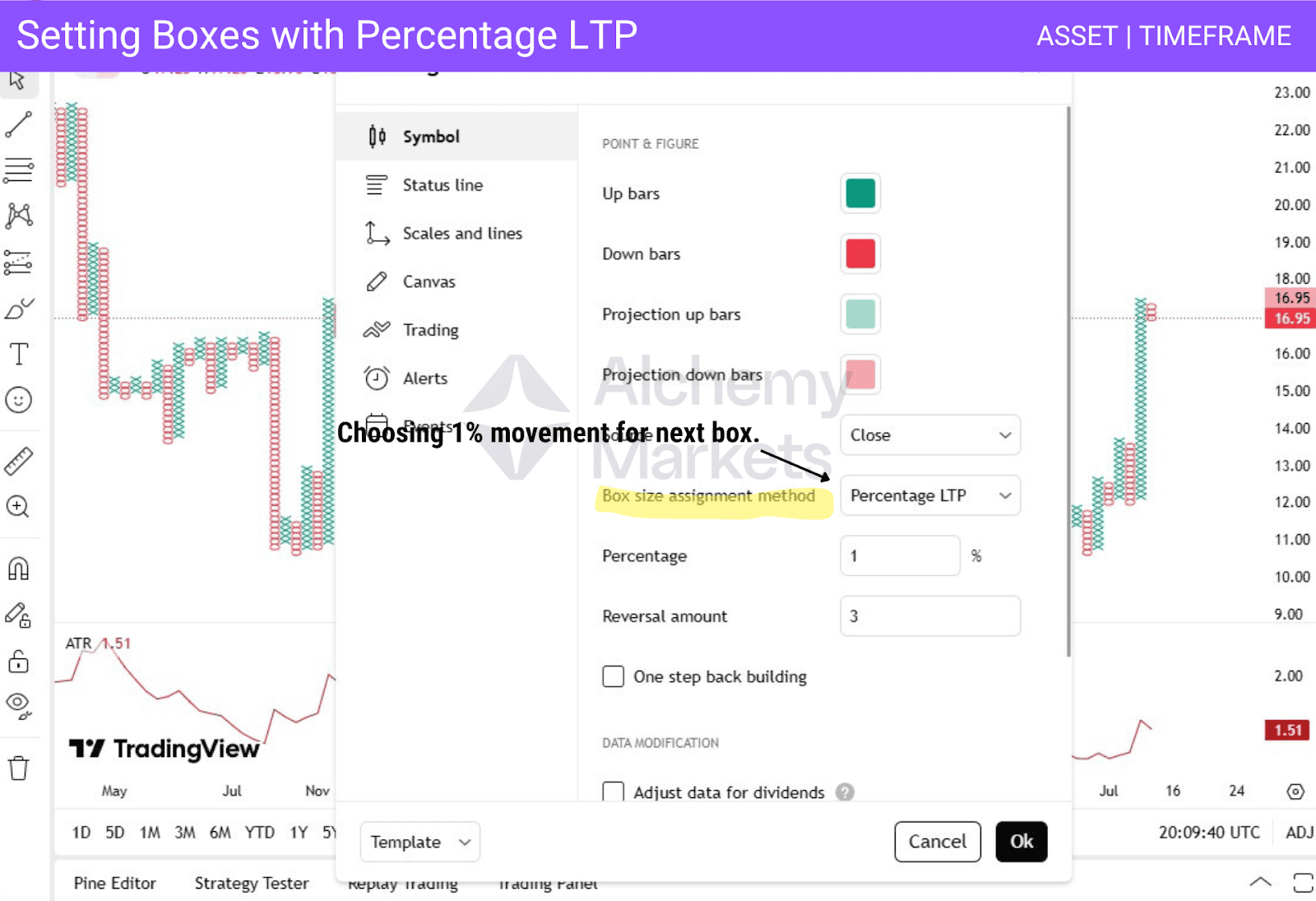Pick the Down bars red color swatch
This screenshot has height=901, width=1316.
(860, 253)
